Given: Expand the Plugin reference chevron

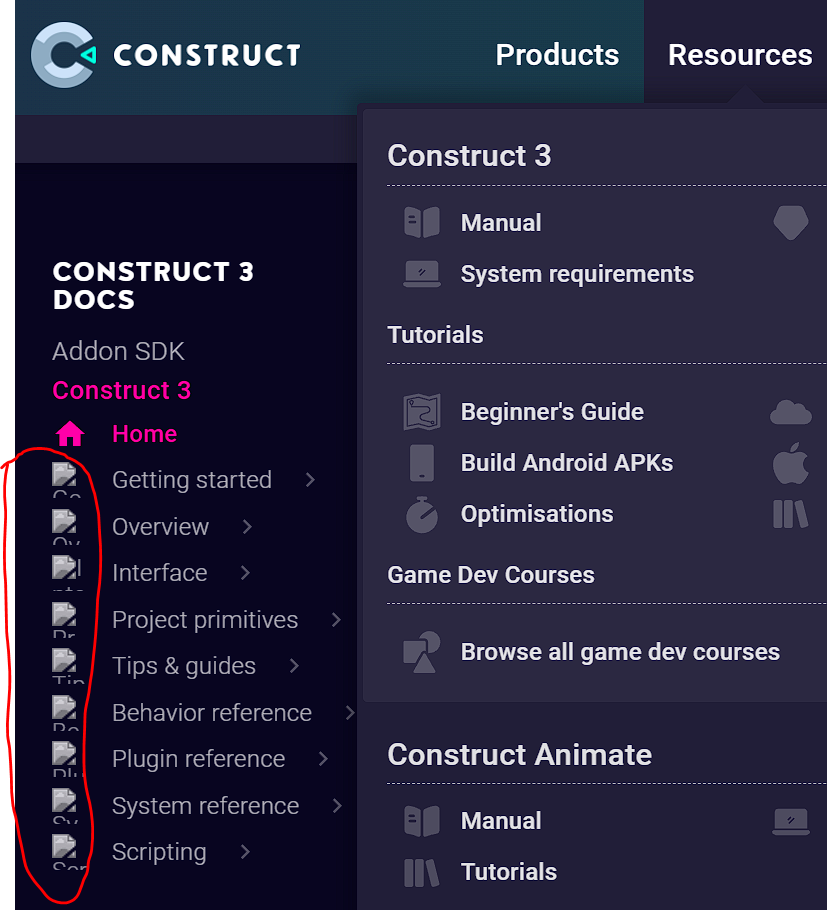Looking at the screenshot, I should click(323, 759).
